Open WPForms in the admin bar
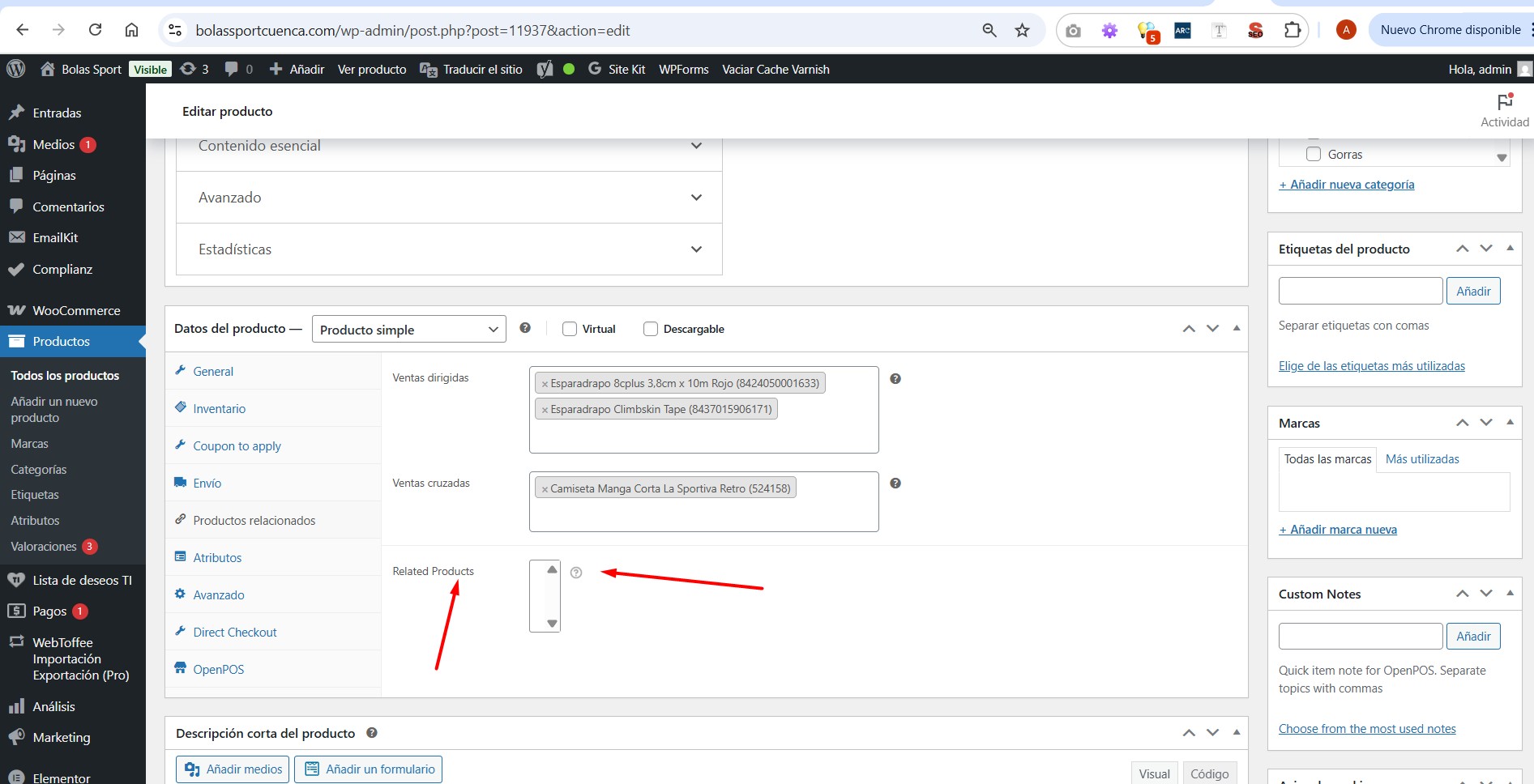Screen dimensions: 1534x784 coord(683,69)
